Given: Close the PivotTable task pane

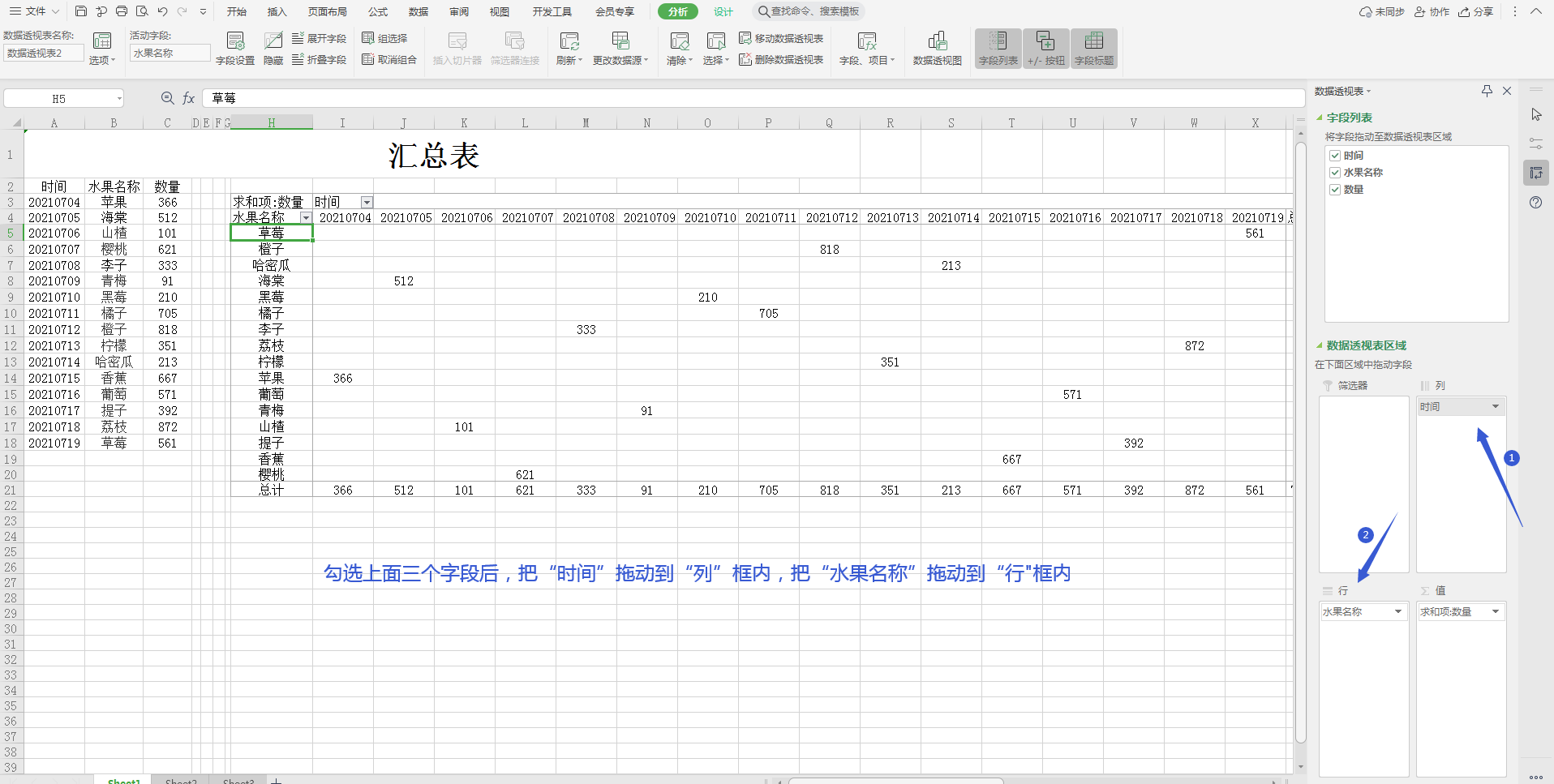Looking at the screenshot, I should click(1507, 91).
